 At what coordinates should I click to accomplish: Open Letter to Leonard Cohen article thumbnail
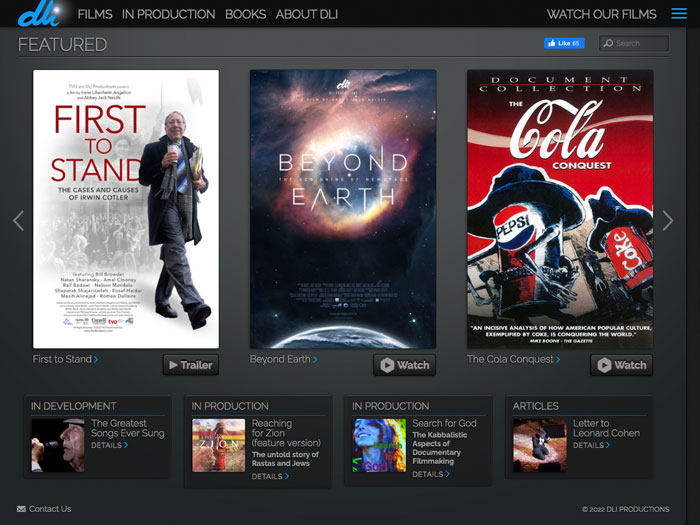[x=539, y=445]
